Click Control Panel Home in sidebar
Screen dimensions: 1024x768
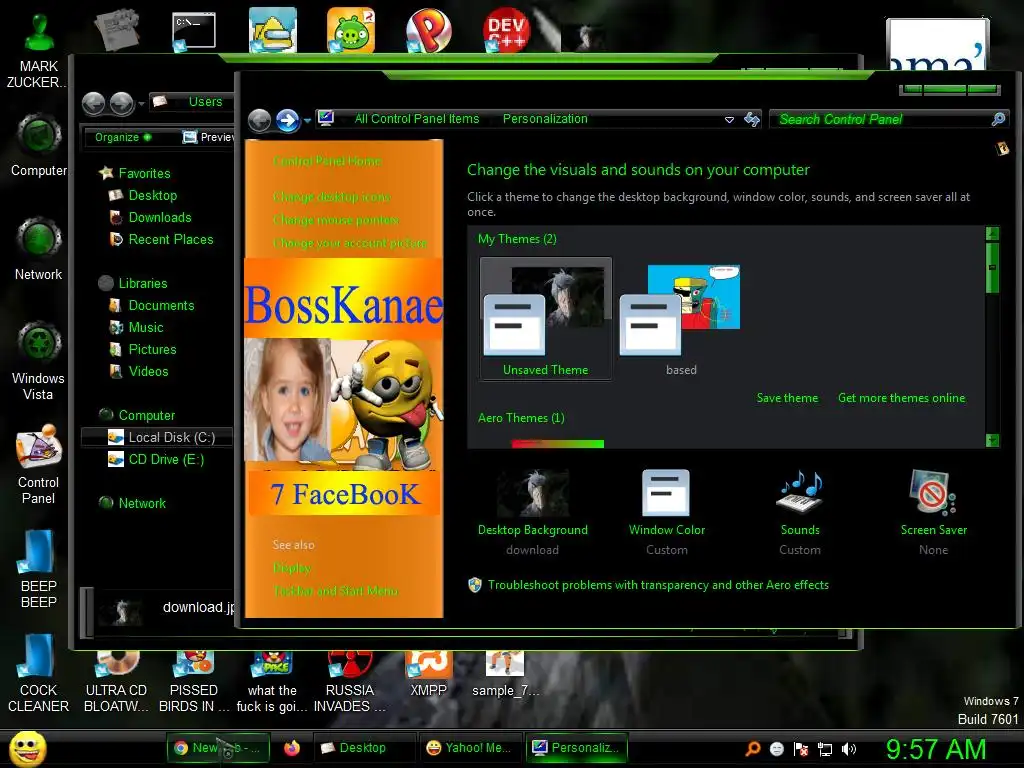(327, 161)
